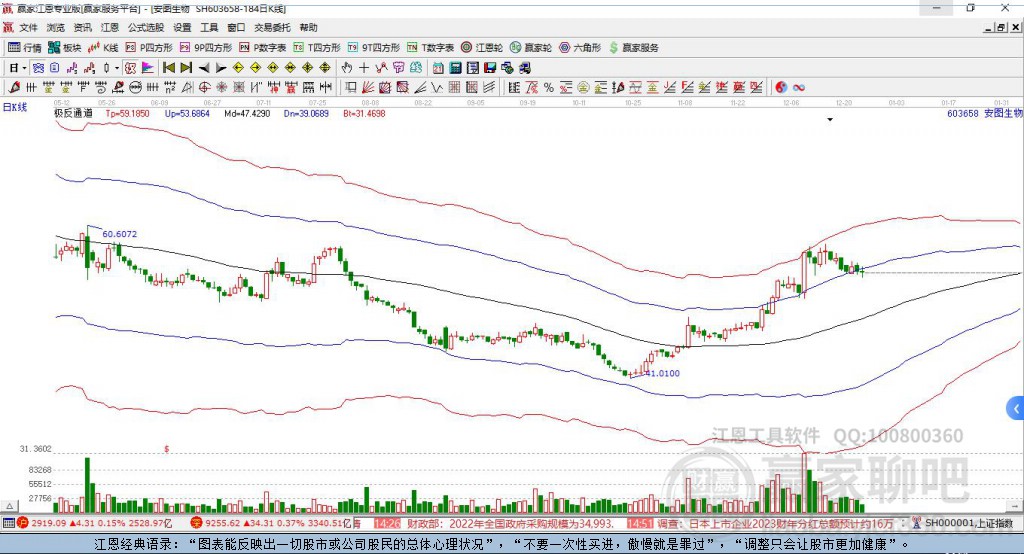Screen dimensions: 1024x554
Task: Select the zigzag wave line tool
Action: tap(436, 87)
